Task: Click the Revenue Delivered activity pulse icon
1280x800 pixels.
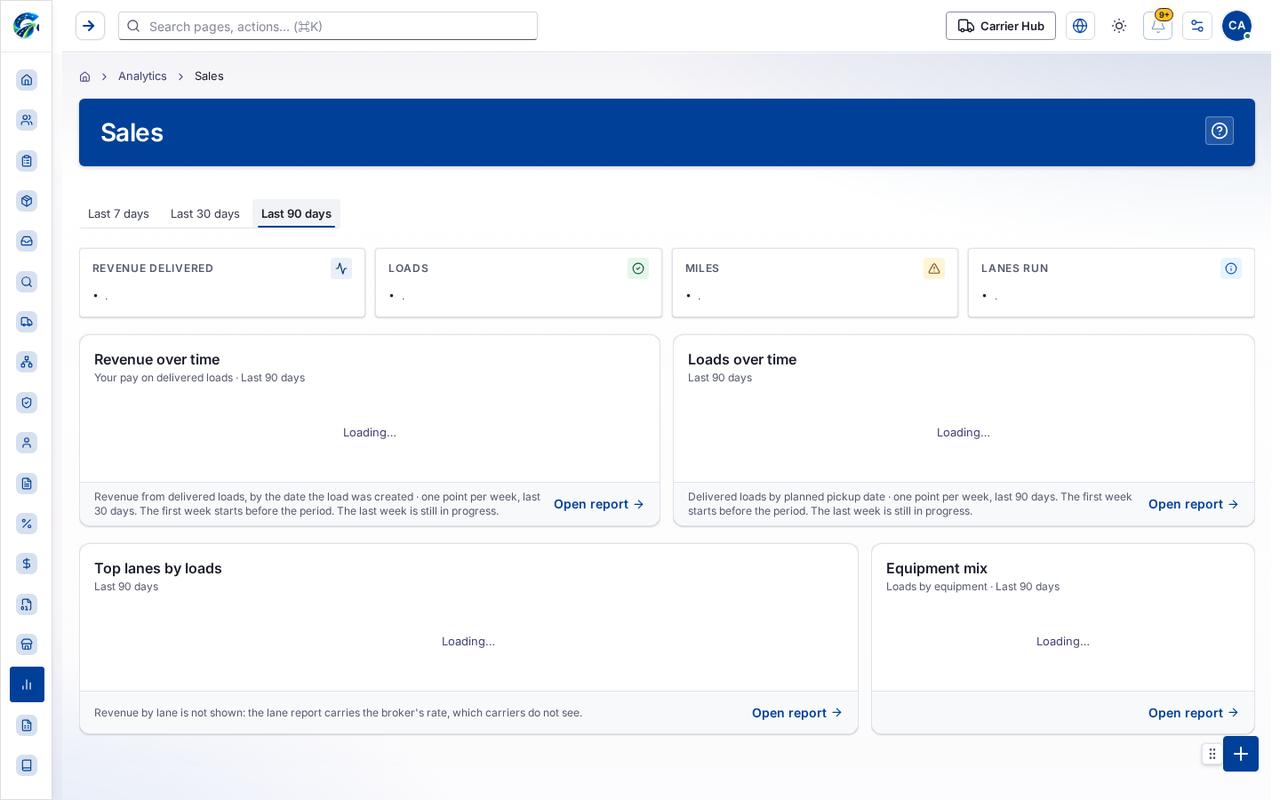Action: click(x=341, y=268)
